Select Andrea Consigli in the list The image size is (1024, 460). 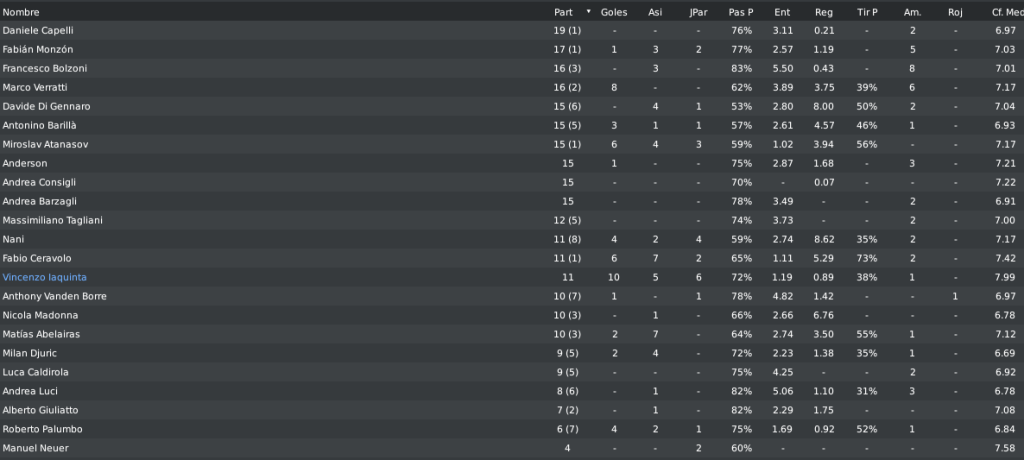click(x=512, y=182)
